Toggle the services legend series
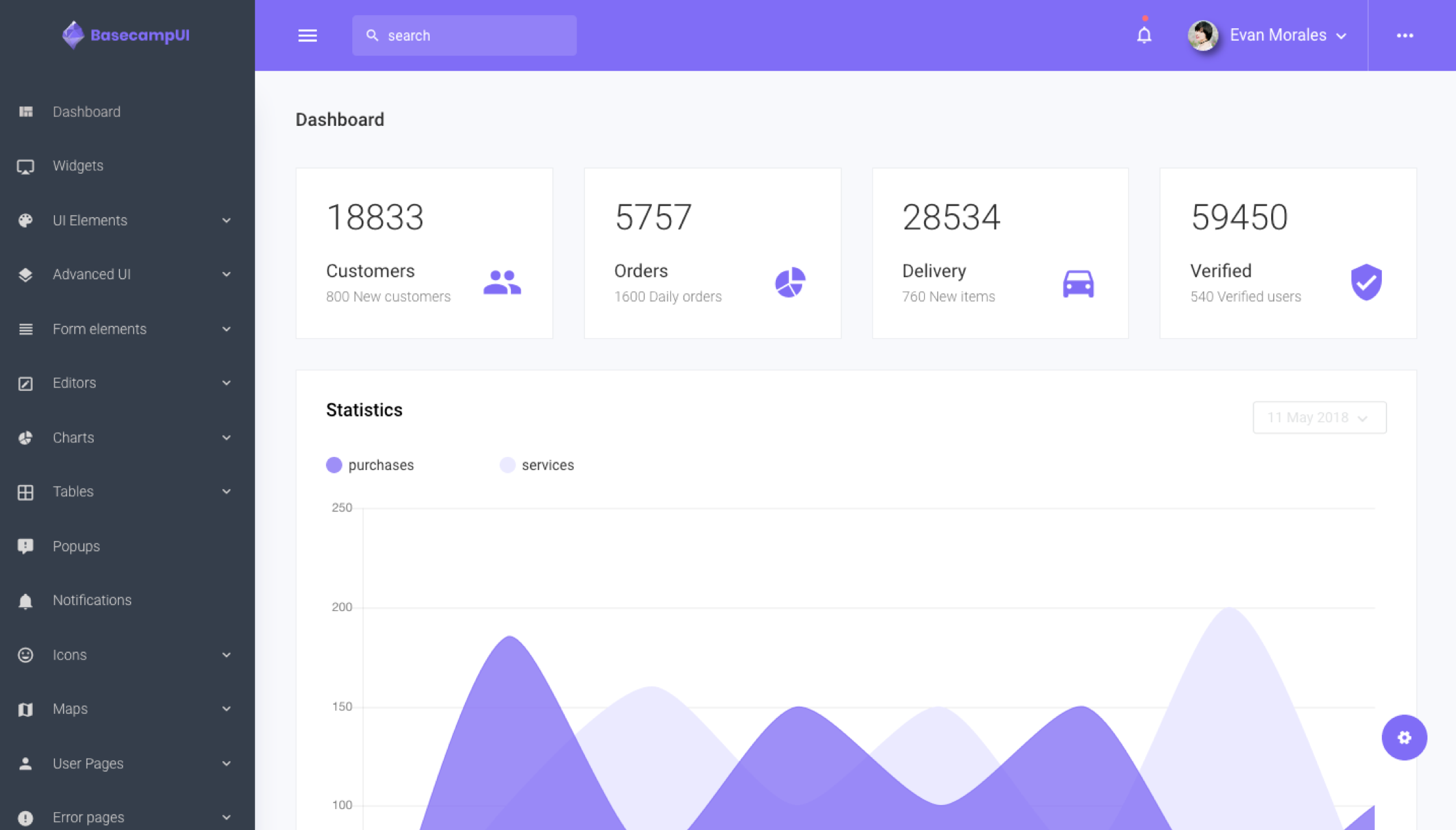This screenshot has height=830, width=1456. (x=536, y=465)
